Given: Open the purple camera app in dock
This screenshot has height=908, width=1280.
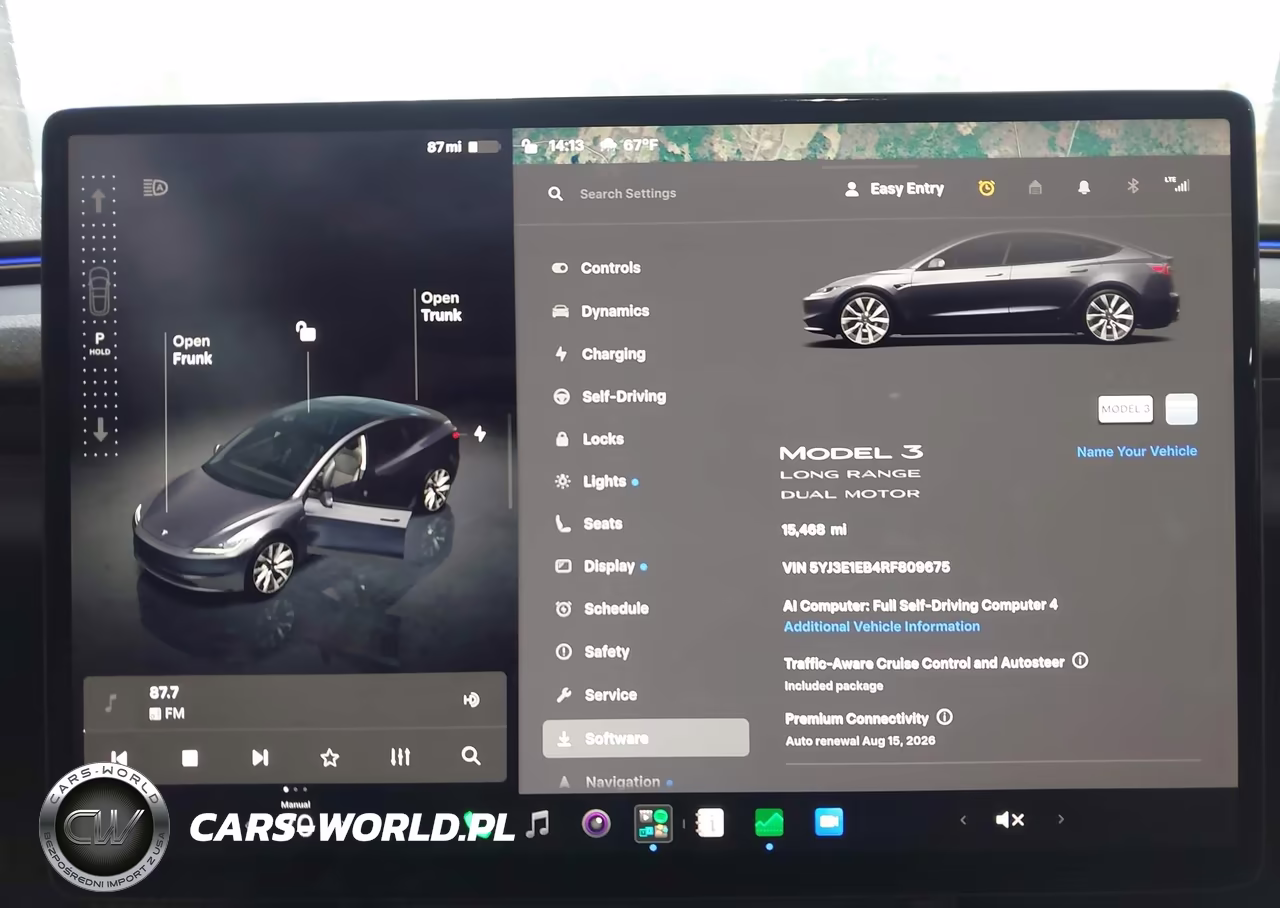Looking at the screenshot, I should click(x=596, y=823).
